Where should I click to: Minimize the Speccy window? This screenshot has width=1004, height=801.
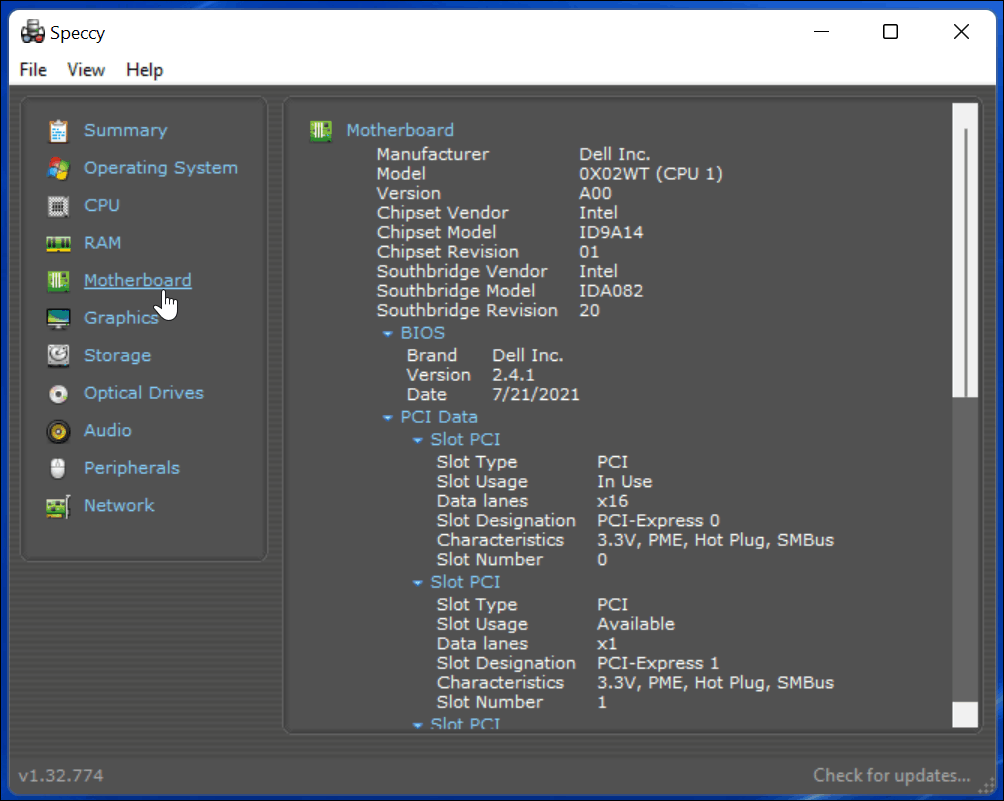tap(822, 31)
